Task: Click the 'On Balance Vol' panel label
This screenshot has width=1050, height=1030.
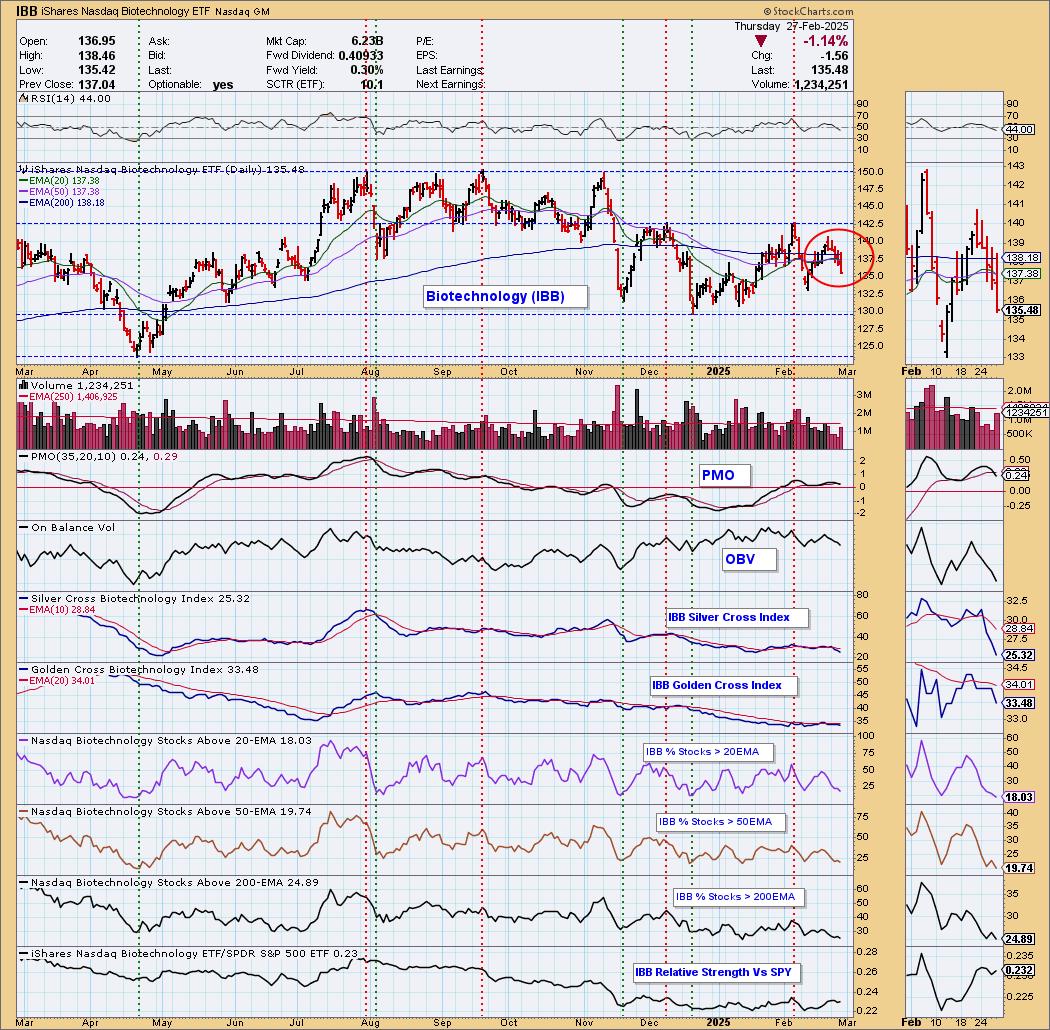Action: pyautogui.click(x=67, y=528)
